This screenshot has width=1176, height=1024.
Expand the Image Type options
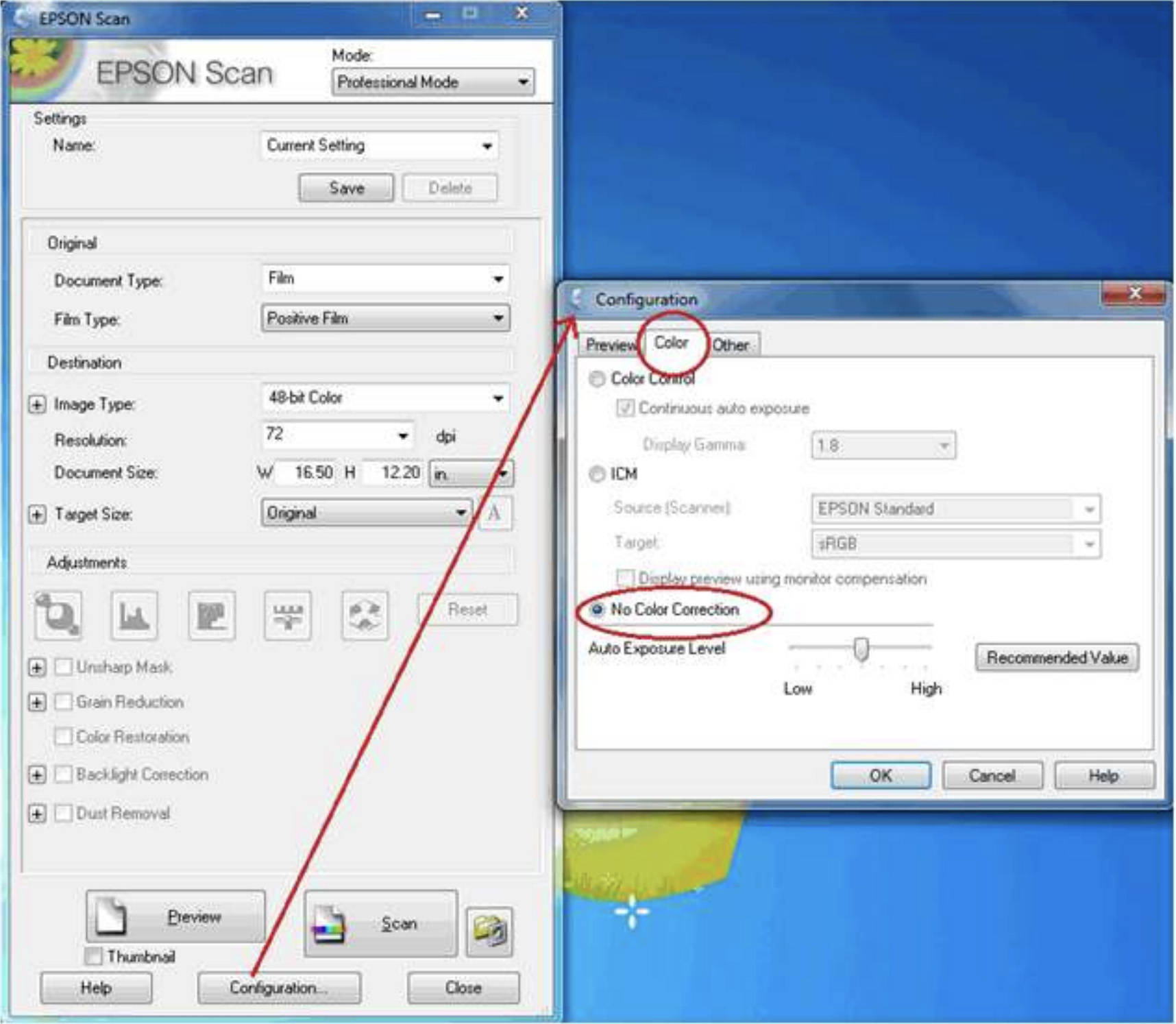[x=37, y=404]
